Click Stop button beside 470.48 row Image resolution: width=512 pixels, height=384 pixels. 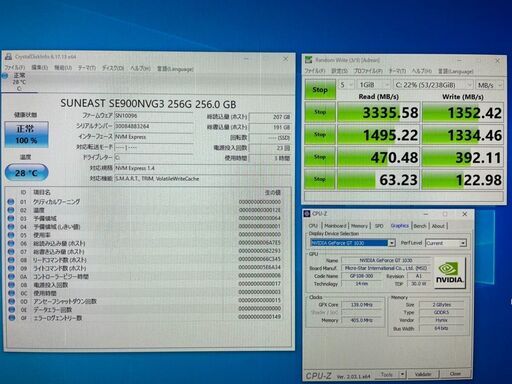pyautogui.click(x=320, y=157)
